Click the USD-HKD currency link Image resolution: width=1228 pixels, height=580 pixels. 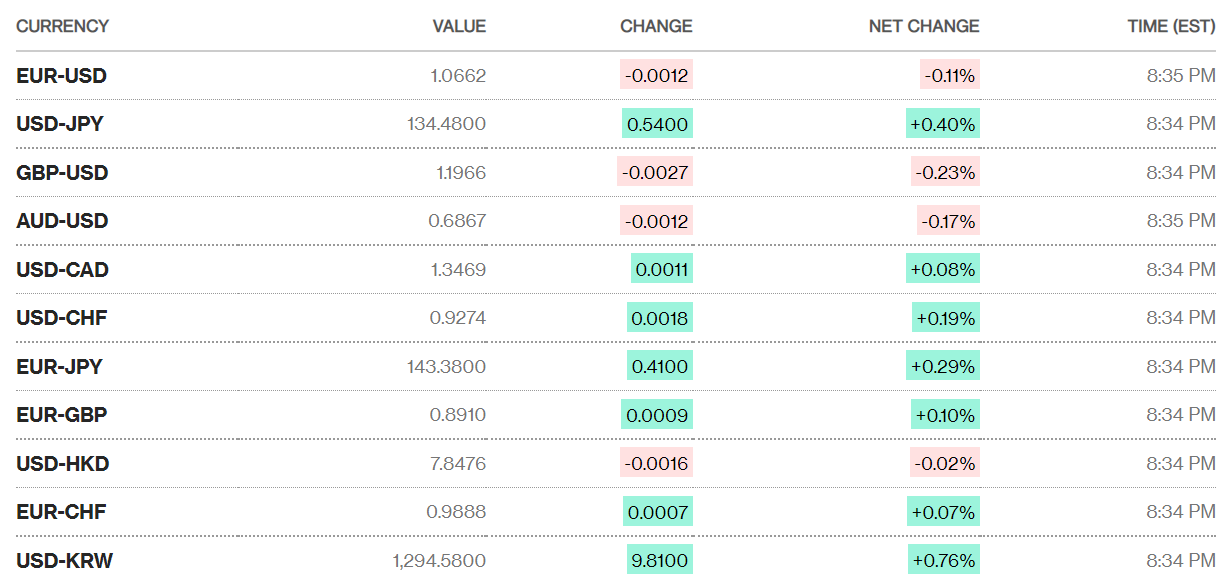pyautogui.click(x=63, y=464)
